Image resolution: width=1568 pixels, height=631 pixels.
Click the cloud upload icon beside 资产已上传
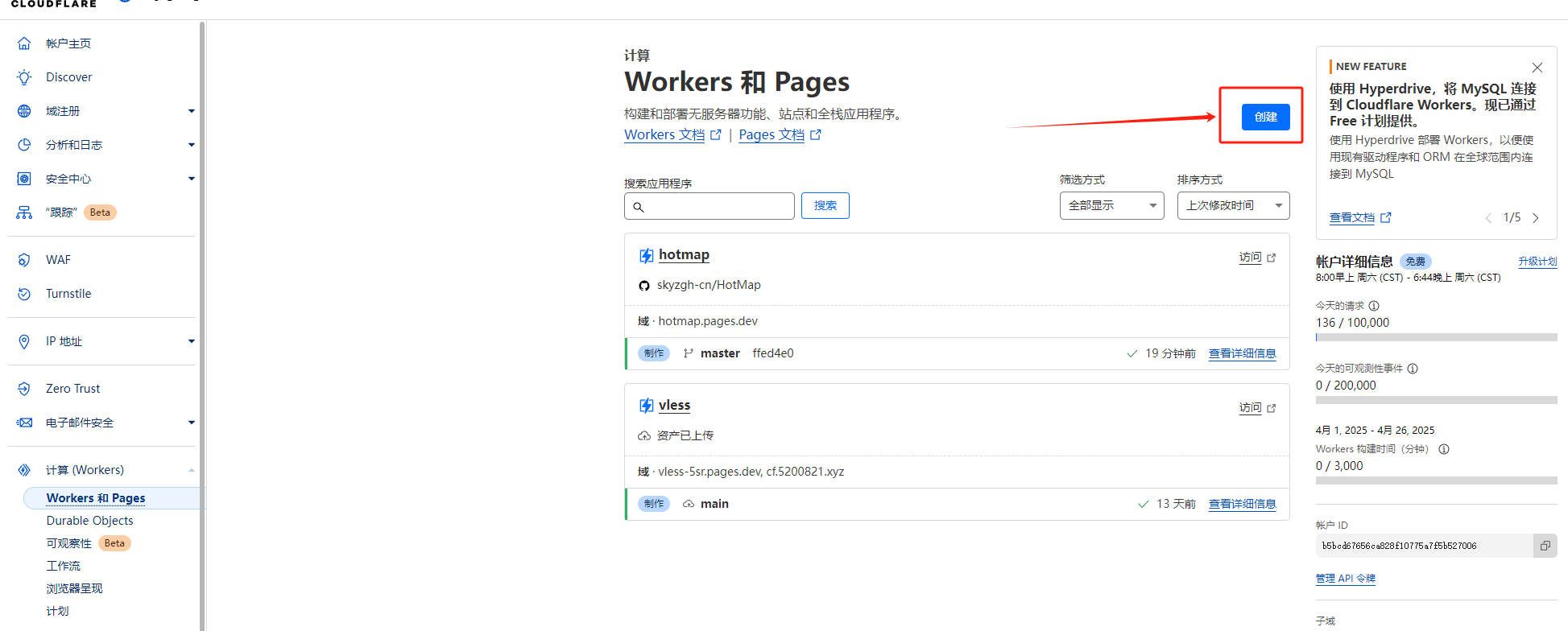[x=644, y=436]
